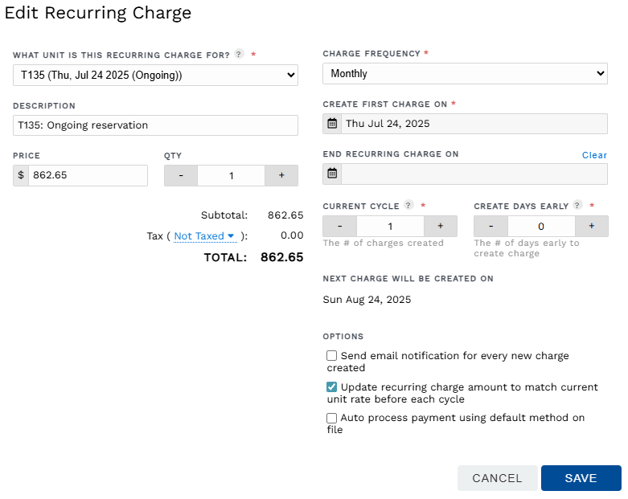This screenshot has height=499, width=628.
Task: Open calendar icon for Create First Charge On
Action: (x=332, y=123)
